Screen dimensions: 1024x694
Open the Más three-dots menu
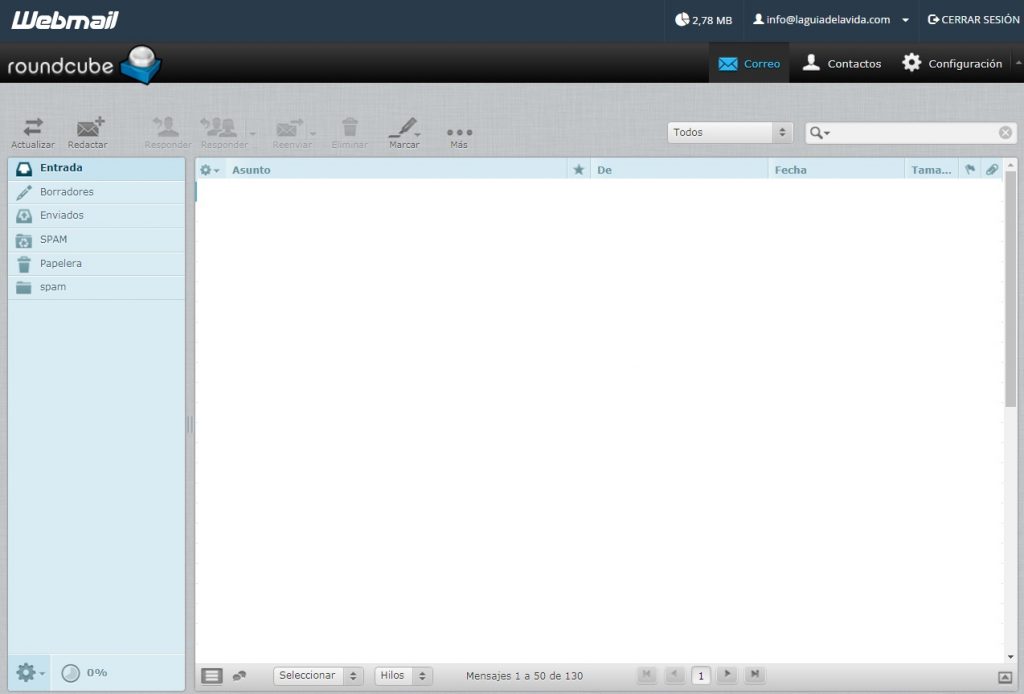(x=459, y=132)
